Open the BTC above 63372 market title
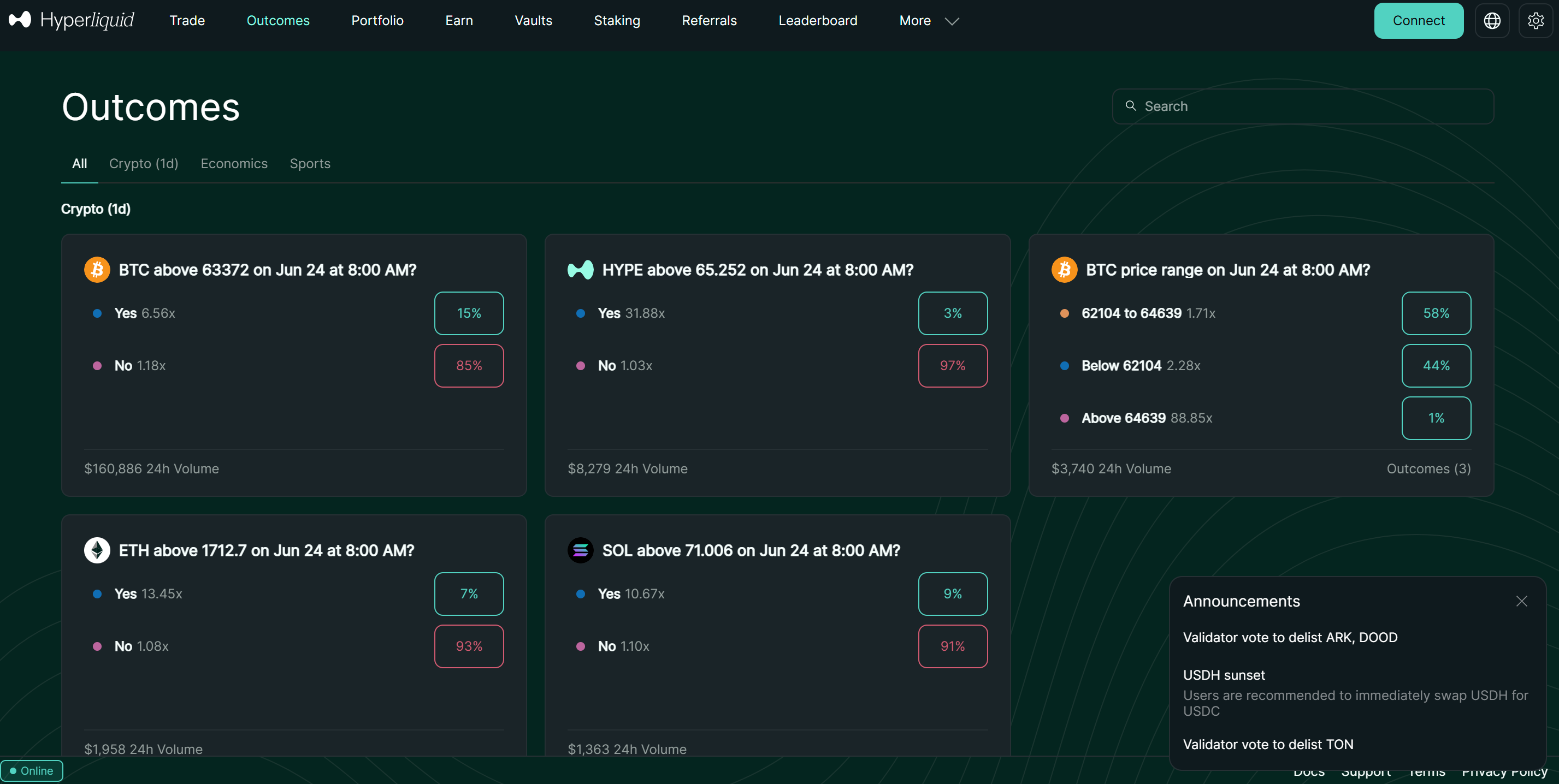Viewport: 1559px width, 784px height. [268, 270]
